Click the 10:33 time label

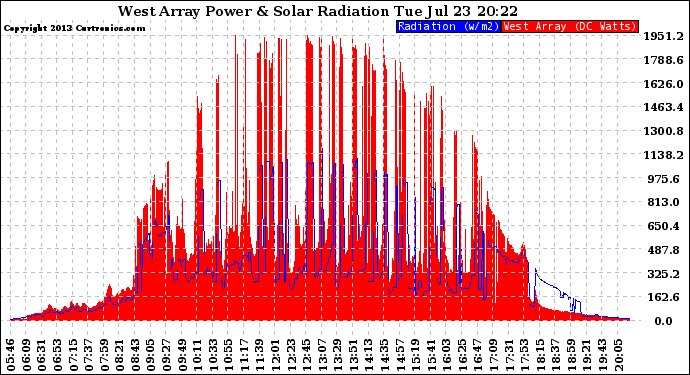click(213, 355)
